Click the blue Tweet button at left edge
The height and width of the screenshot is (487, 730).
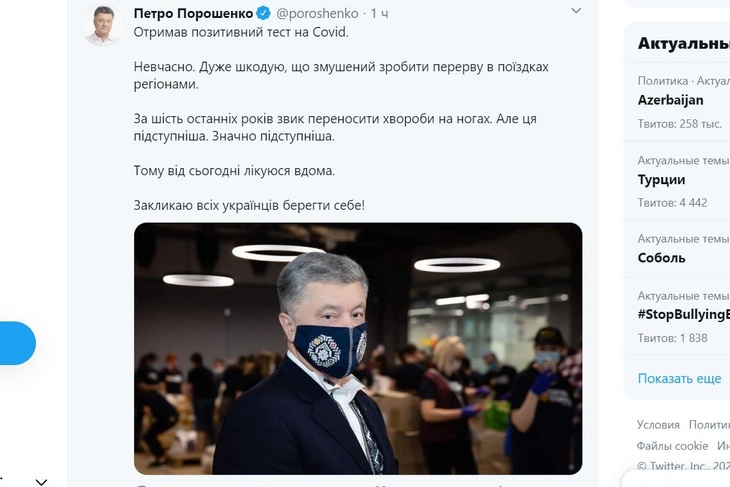click(x=17, y=343)
